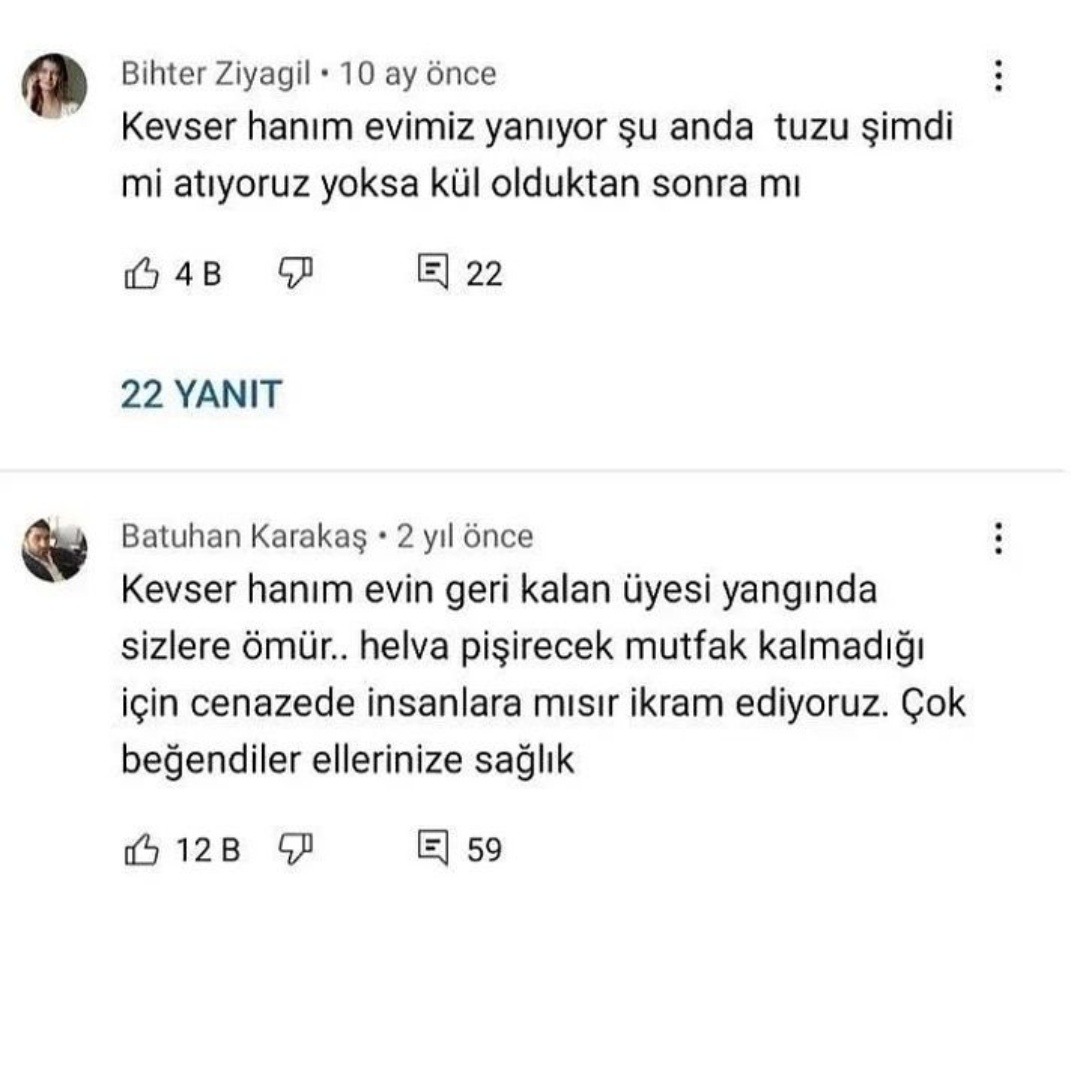Click the comment text about "evimiz yanıyor"
1080x1067 pixels.
coord(535,157)
